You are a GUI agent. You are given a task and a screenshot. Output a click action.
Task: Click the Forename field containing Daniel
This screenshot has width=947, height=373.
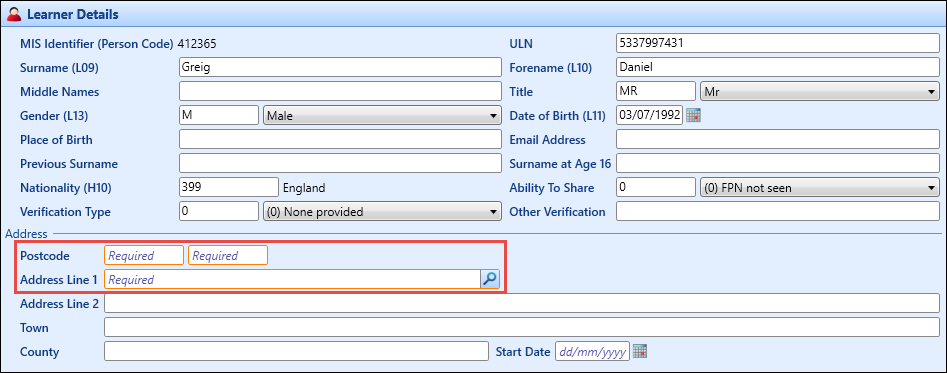tap(778, 67)
